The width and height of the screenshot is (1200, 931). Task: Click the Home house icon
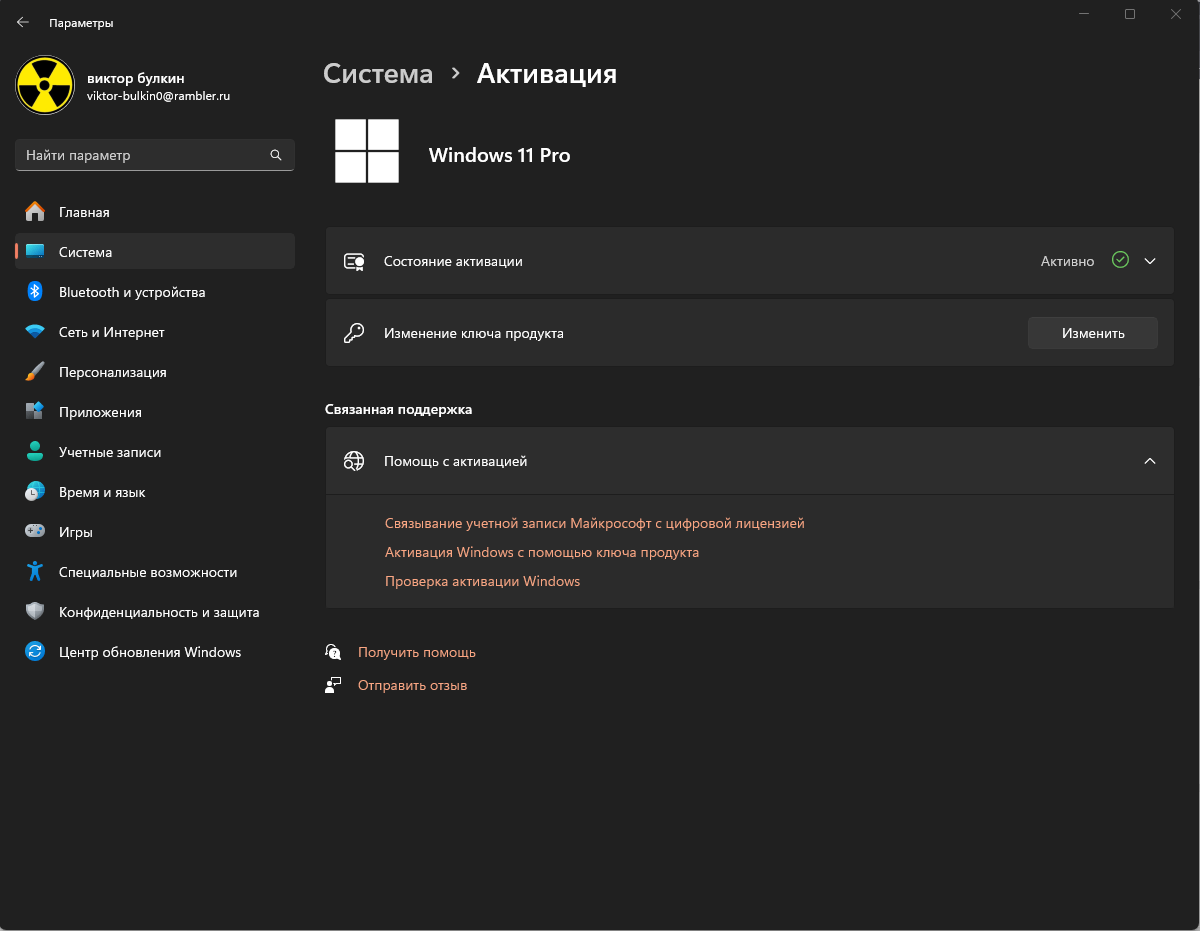(x=35, y=212)
